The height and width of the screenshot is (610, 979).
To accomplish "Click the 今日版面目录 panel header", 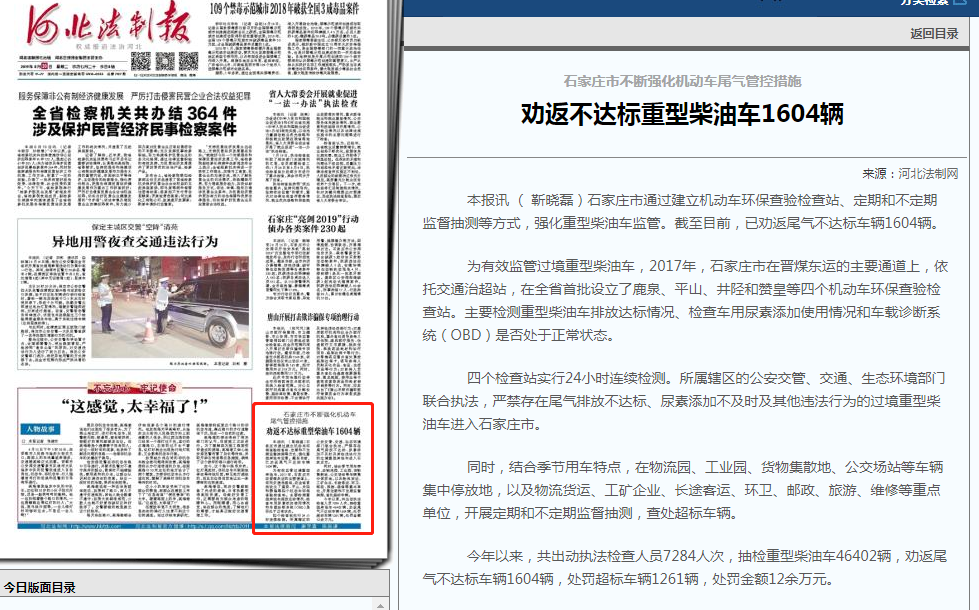I will pyautogui.click(x=40, y=587).
